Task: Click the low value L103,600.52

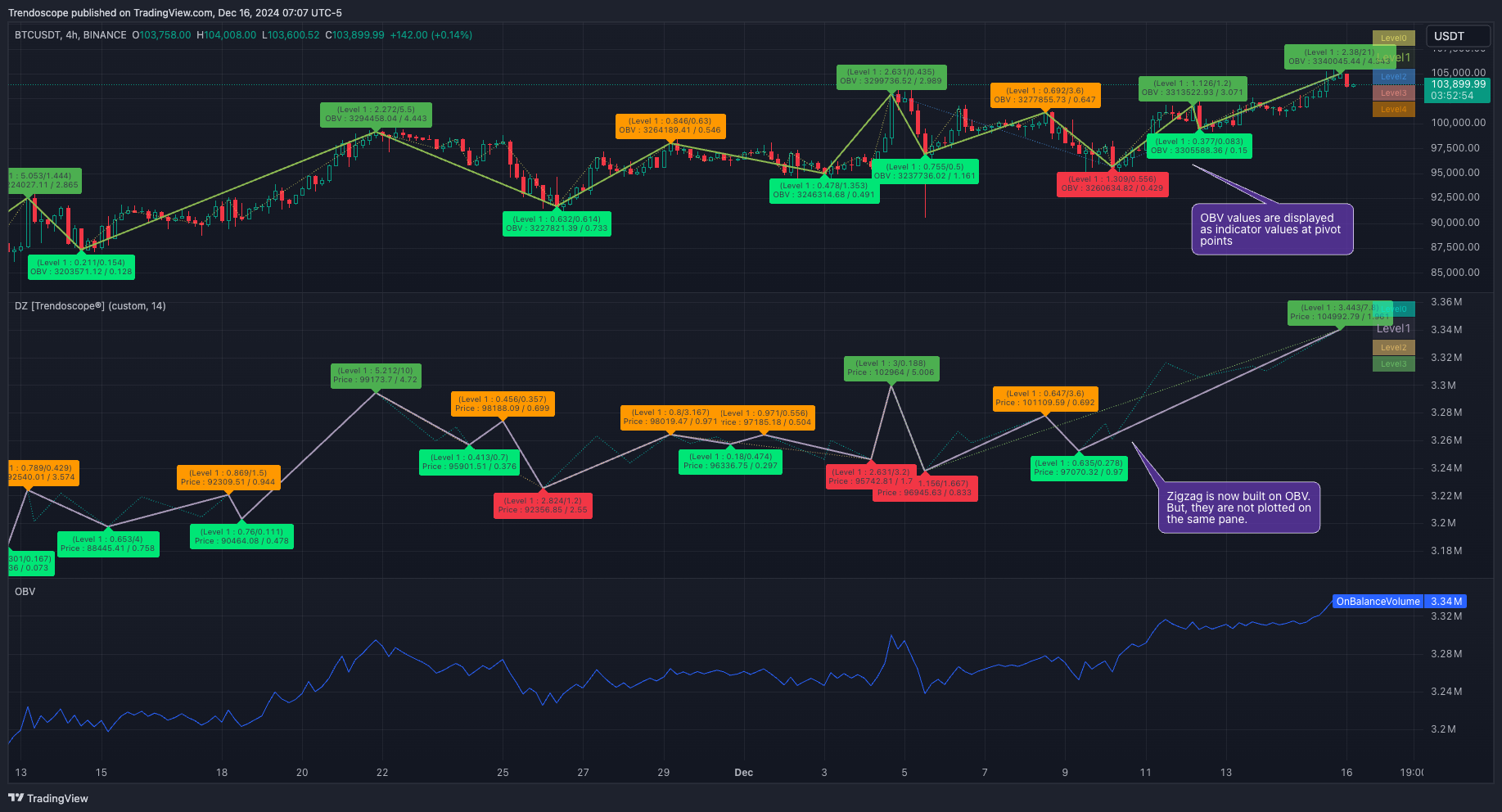Action: tap(291, 35)
